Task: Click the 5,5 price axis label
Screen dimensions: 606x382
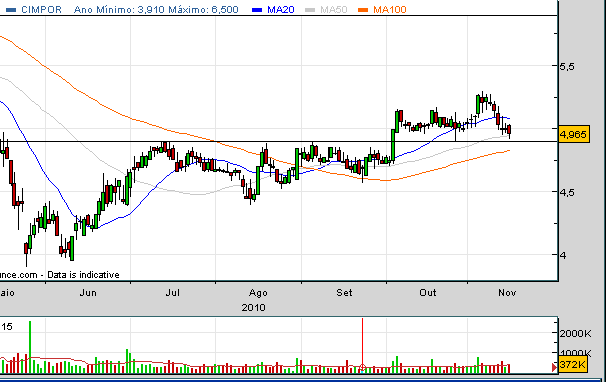Action: click(567, 67)
